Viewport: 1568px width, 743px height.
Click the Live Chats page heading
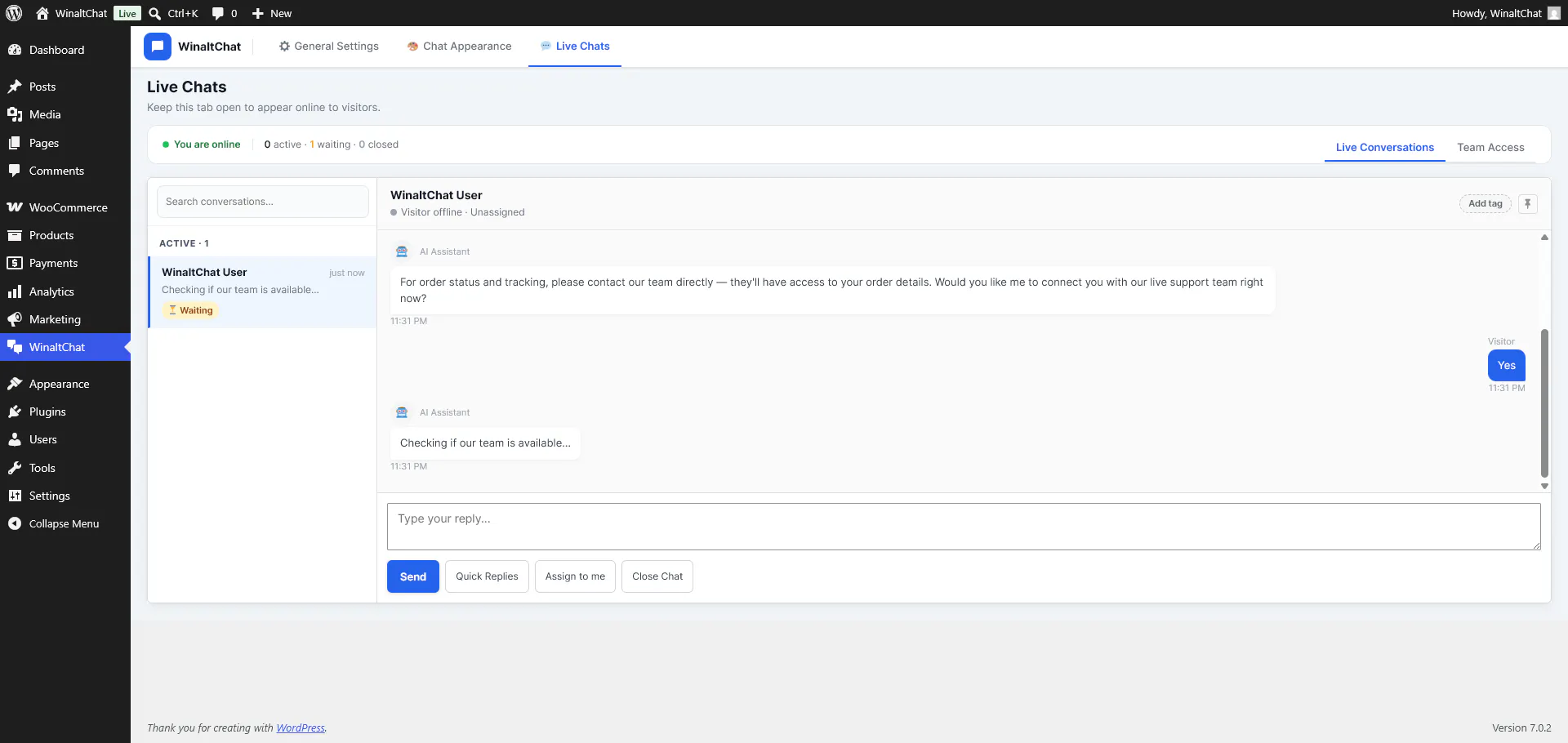187,87
